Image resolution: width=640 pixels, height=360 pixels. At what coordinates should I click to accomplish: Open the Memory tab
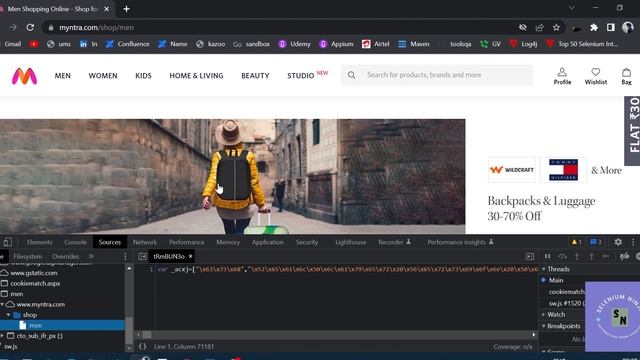(228, 242)
